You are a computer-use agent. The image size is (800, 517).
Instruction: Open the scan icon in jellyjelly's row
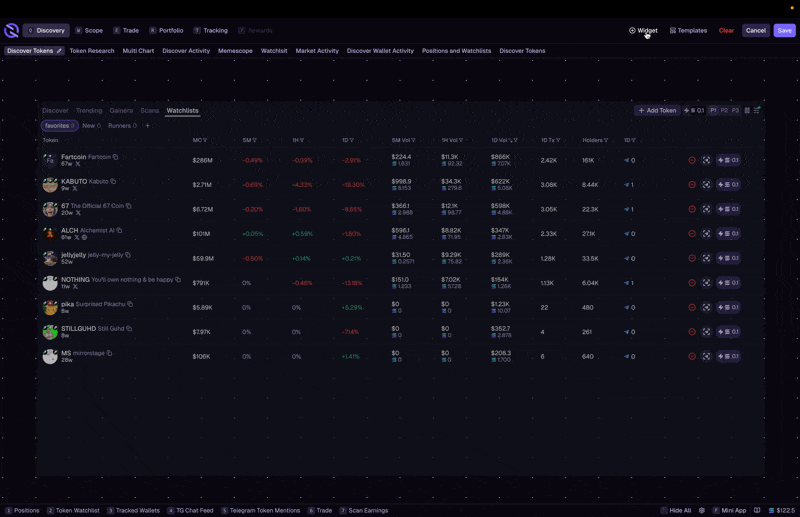tap(706, 258)
